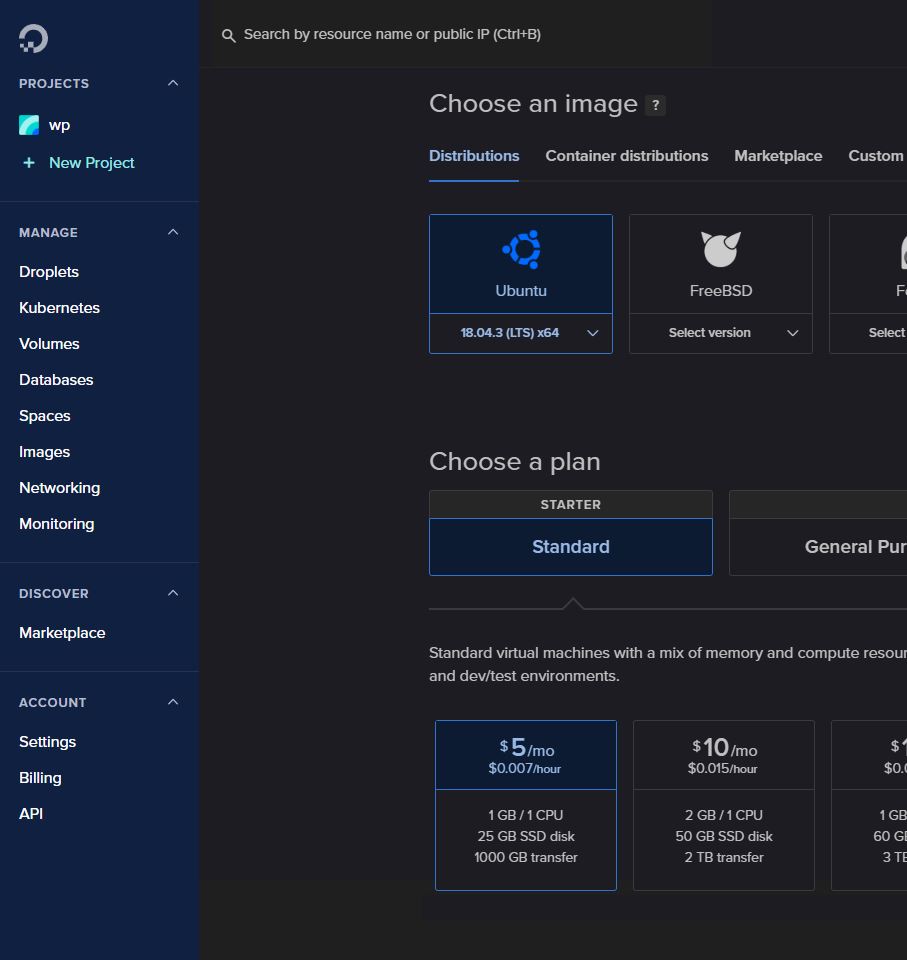This screenshot has height=960, width=907.
Task: Select the General Purpose plan
Action: coord(818,547)
